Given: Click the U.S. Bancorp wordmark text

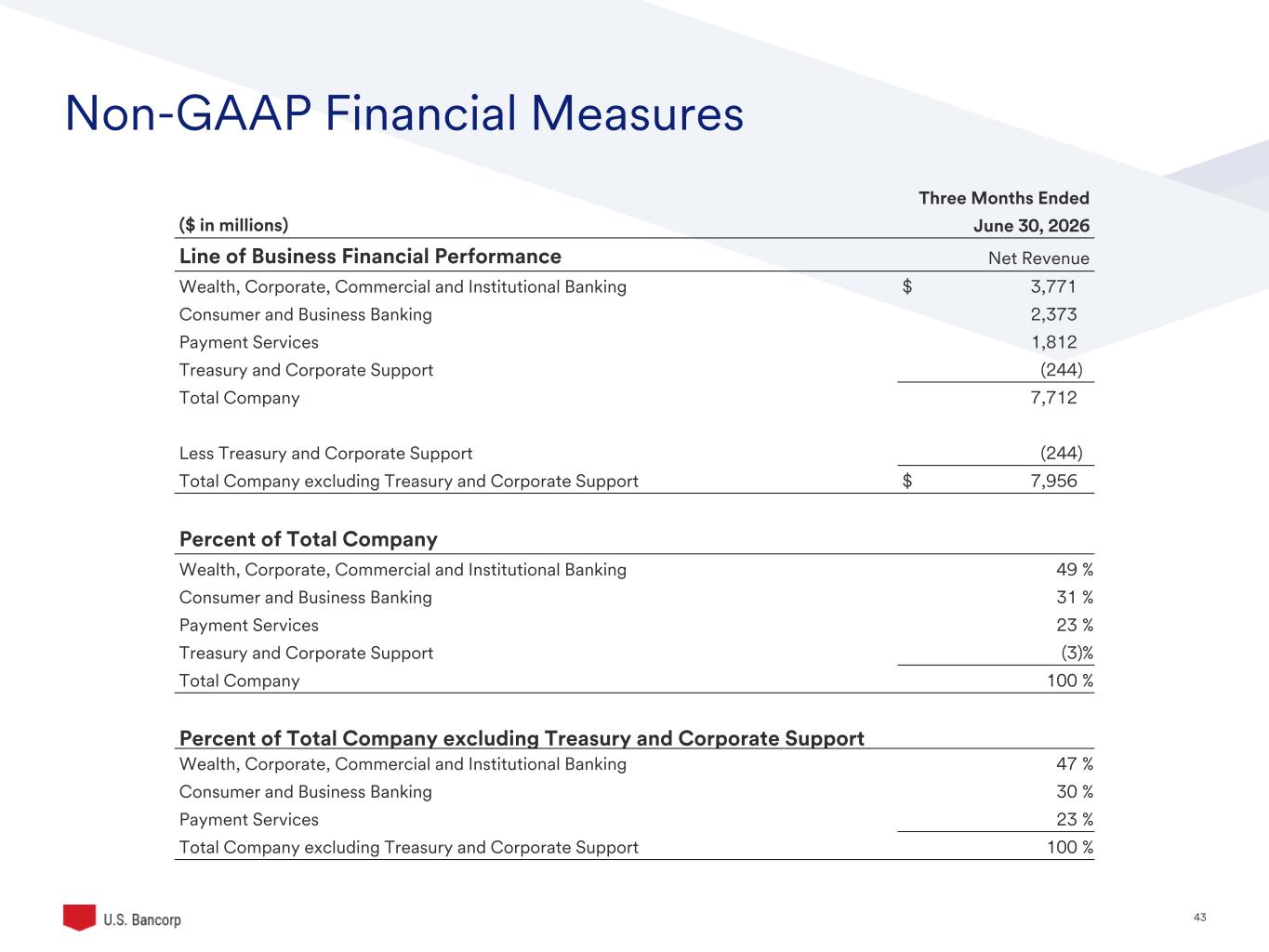Looking at the screenshot, I should 142,919.
